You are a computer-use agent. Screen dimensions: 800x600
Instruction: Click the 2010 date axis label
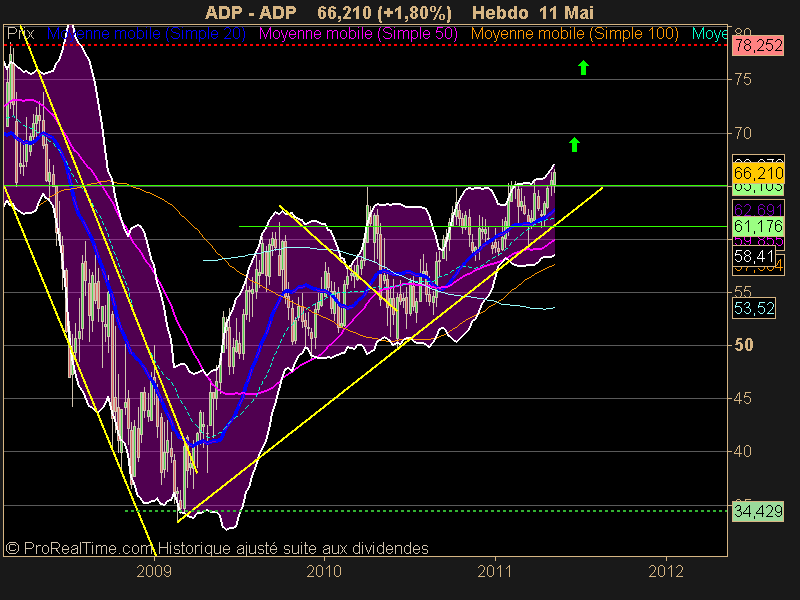tap(324, 571)
